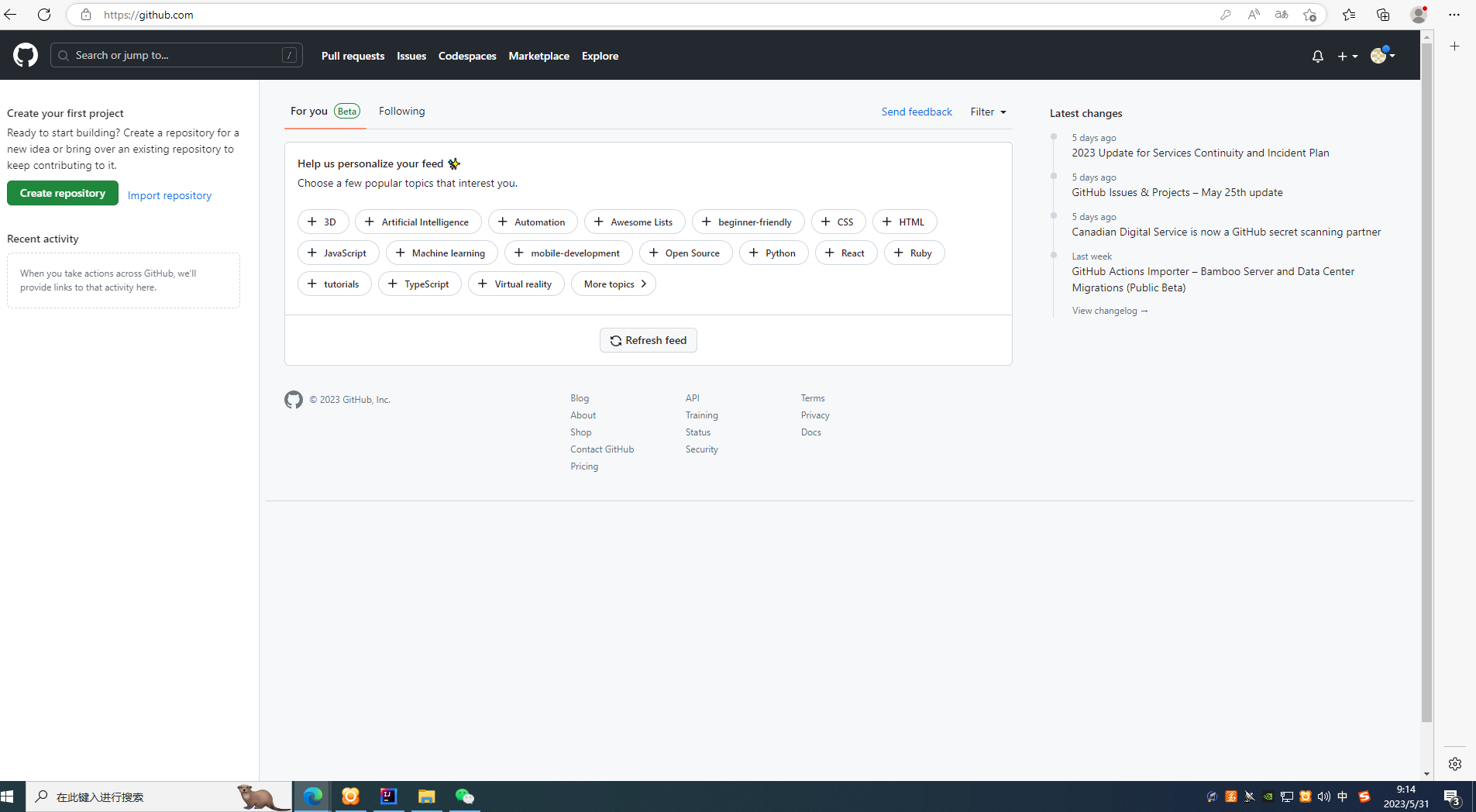Open the notifications bell

pyautogui.click(x=1317, y=56)
